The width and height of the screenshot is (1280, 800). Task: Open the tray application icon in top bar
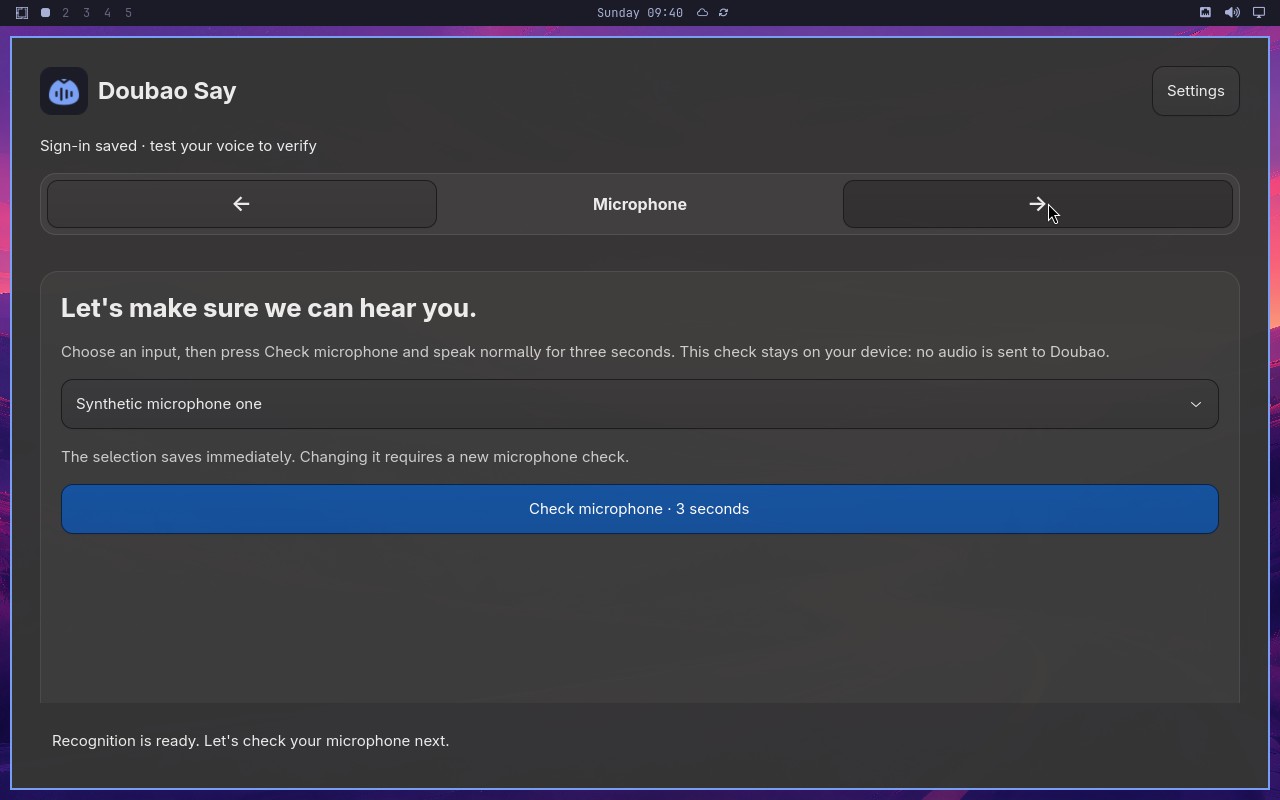pos(1205,13)
